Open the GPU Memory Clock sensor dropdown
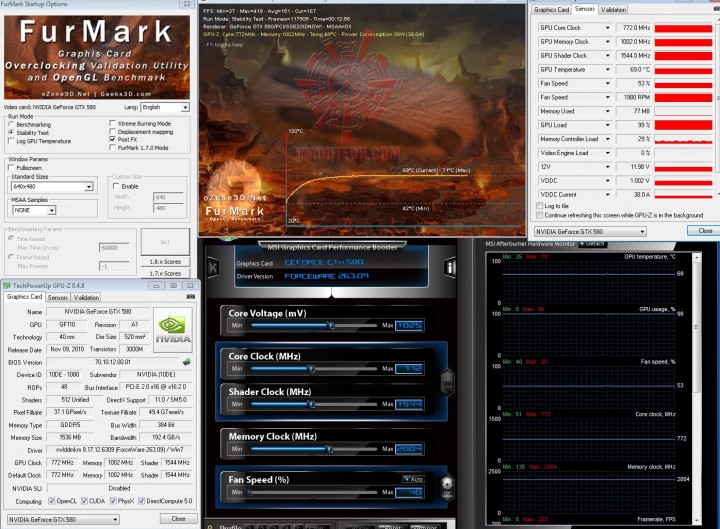 608,41
